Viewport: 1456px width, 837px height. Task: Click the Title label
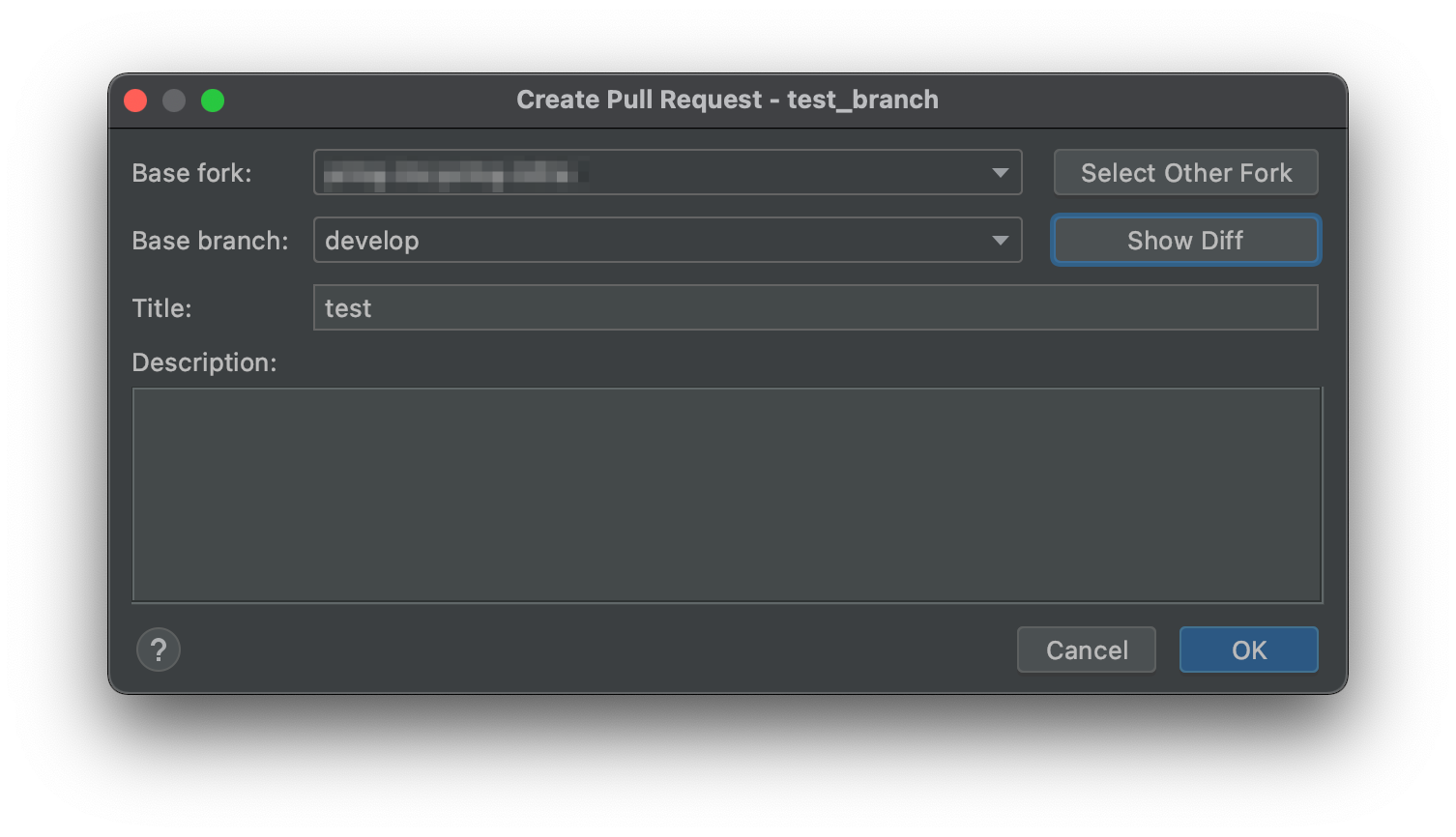coord(161,308)
